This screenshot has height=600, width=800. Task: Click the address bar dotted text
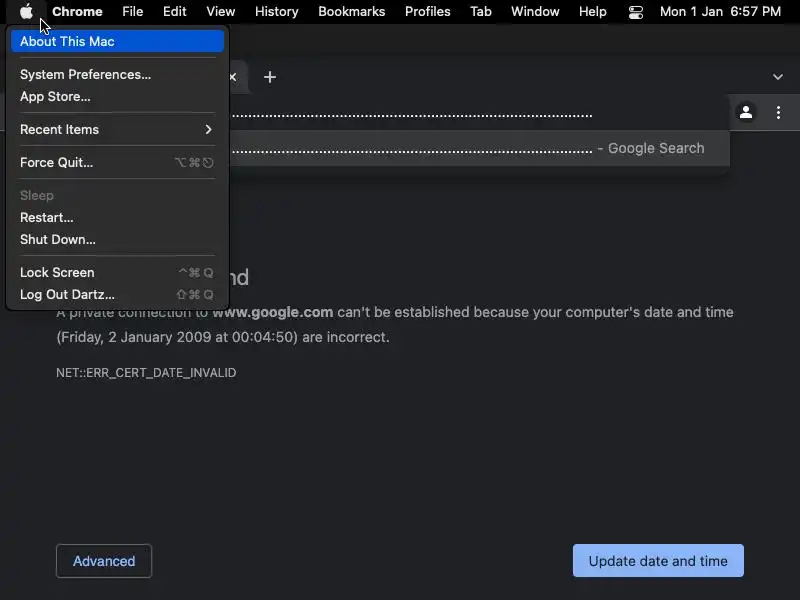point(412,115)
